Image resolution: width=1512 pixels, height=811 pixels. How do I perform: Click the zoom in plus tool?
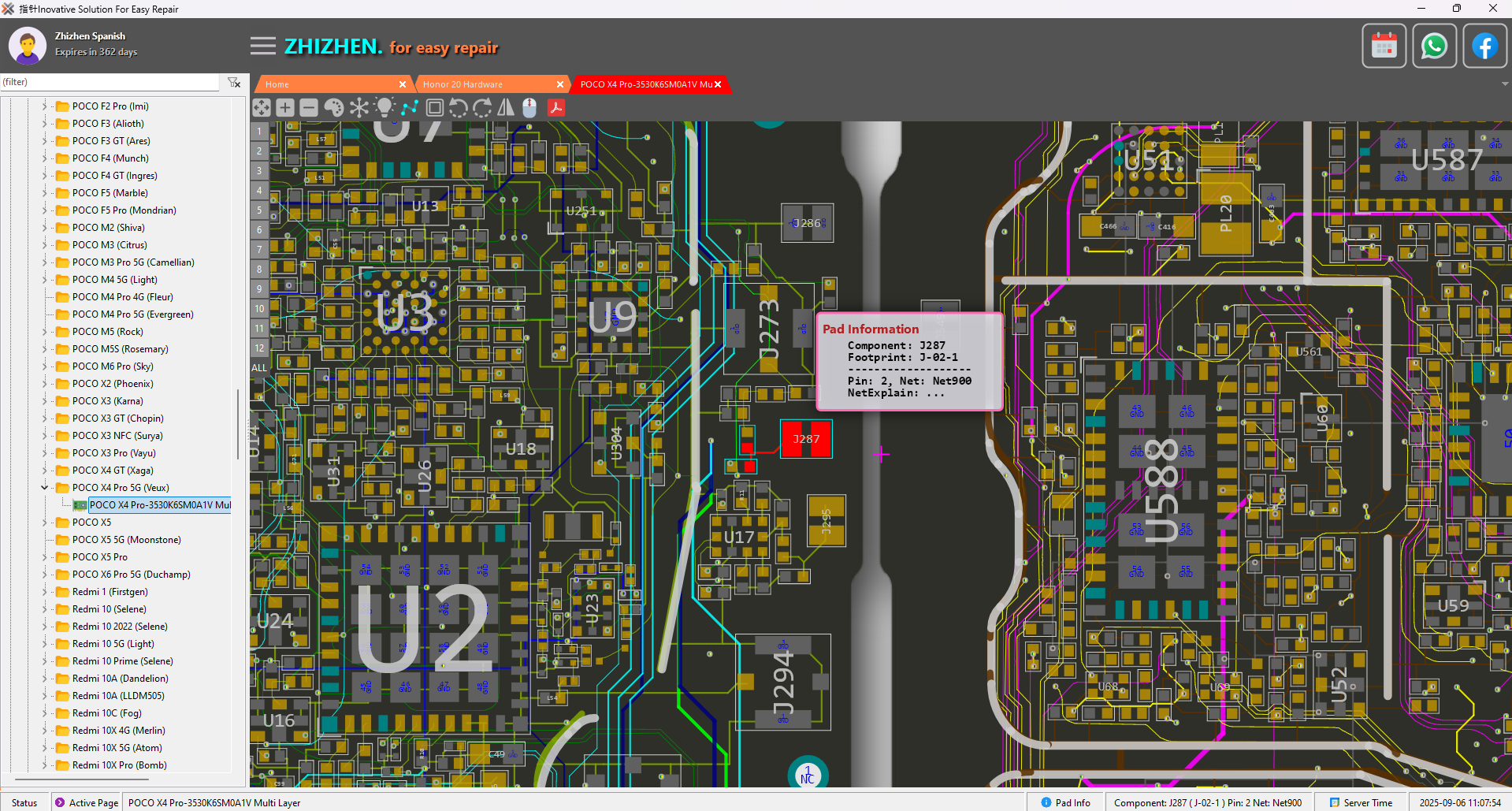[x=285, y=107]
